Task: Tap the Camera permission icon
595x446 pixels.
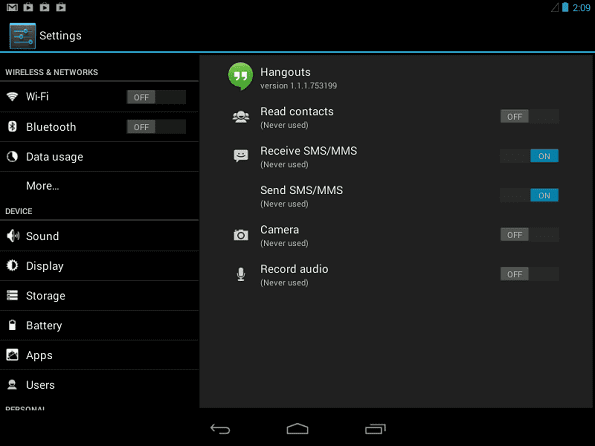Action: pos(241,235)
